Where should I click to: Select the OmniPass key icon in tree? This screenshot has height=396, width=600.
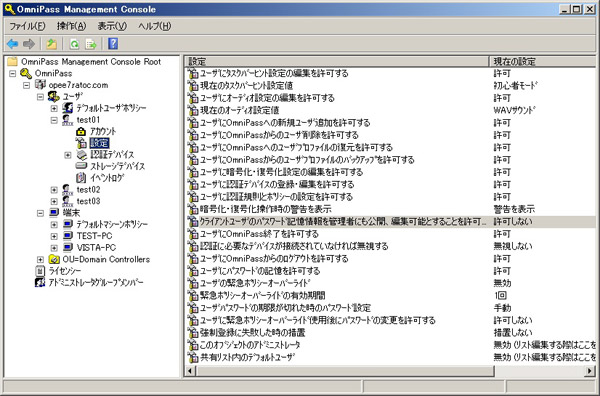(26, 73)
